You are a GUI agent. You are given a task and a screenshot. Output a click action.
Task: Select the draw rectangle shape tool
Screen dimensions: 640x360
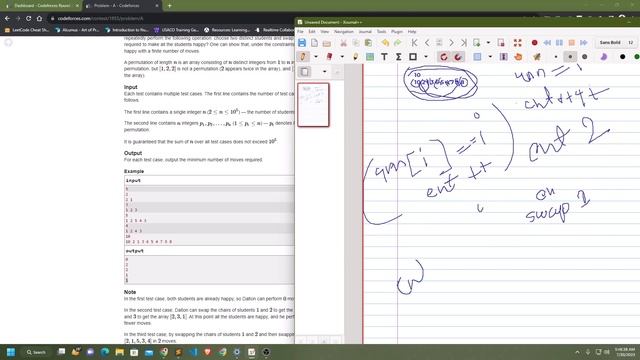tap(413, 57)
